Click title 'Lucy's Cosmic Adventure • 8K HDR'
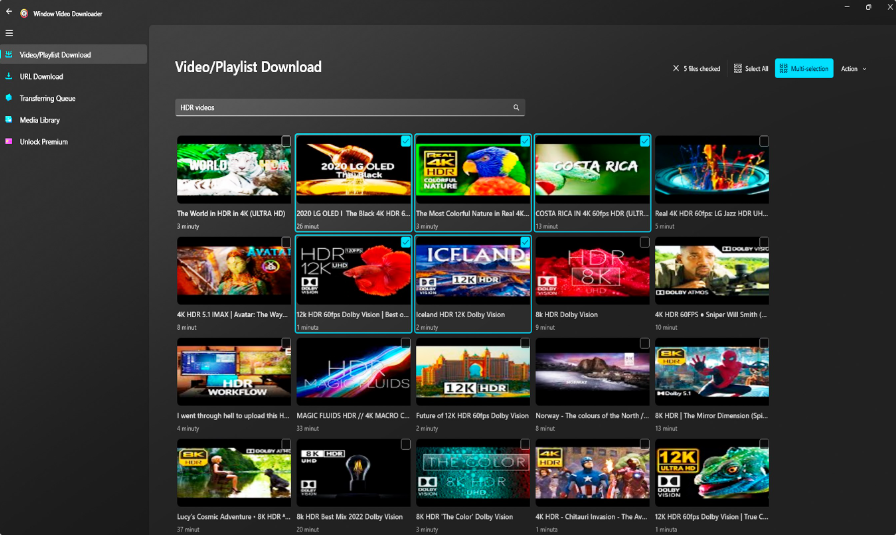Image resolution: width=896 pixels, height=535 pixels. (234, 517)
